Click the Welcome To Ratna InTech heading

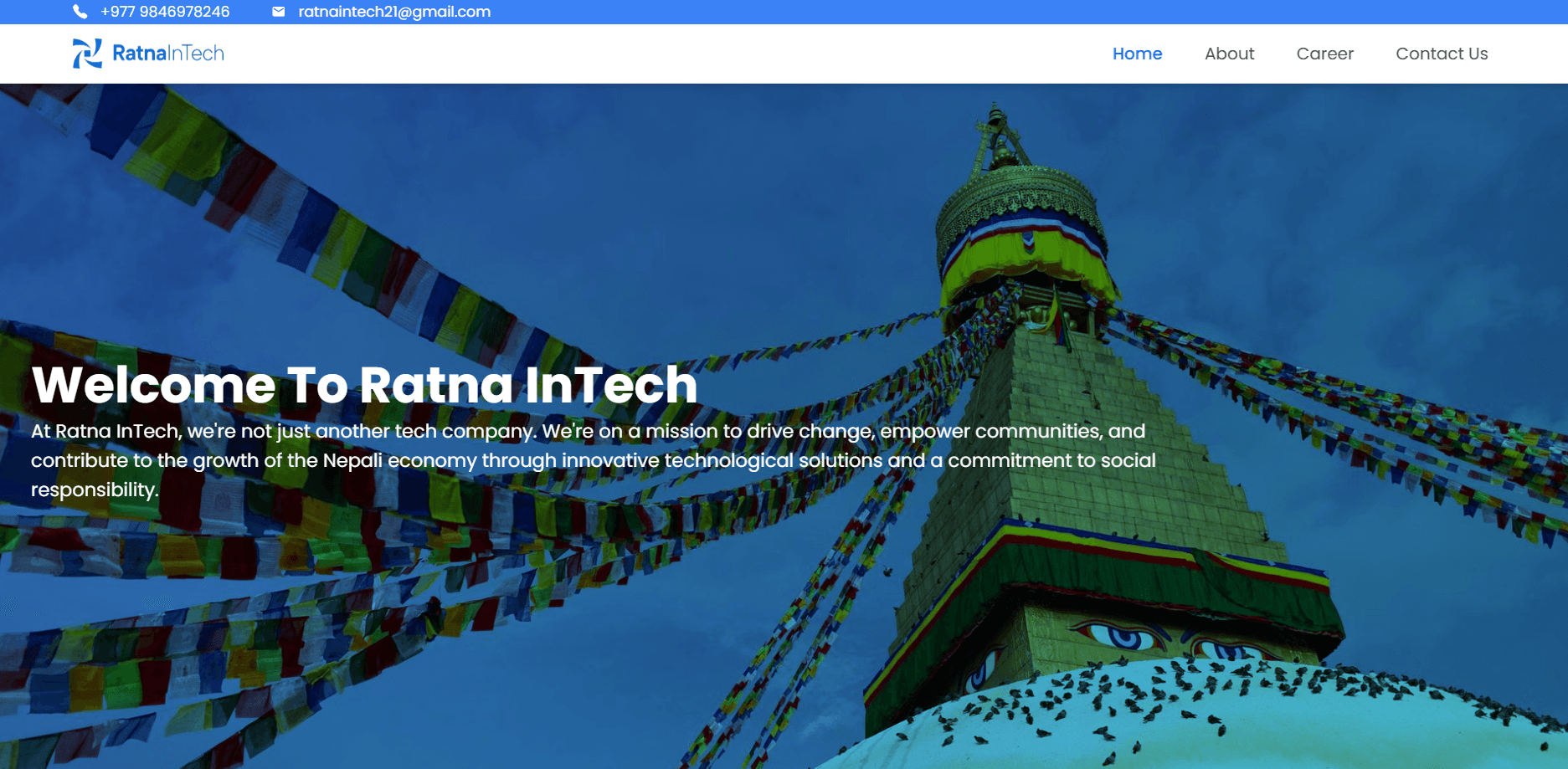click(364, 385)
